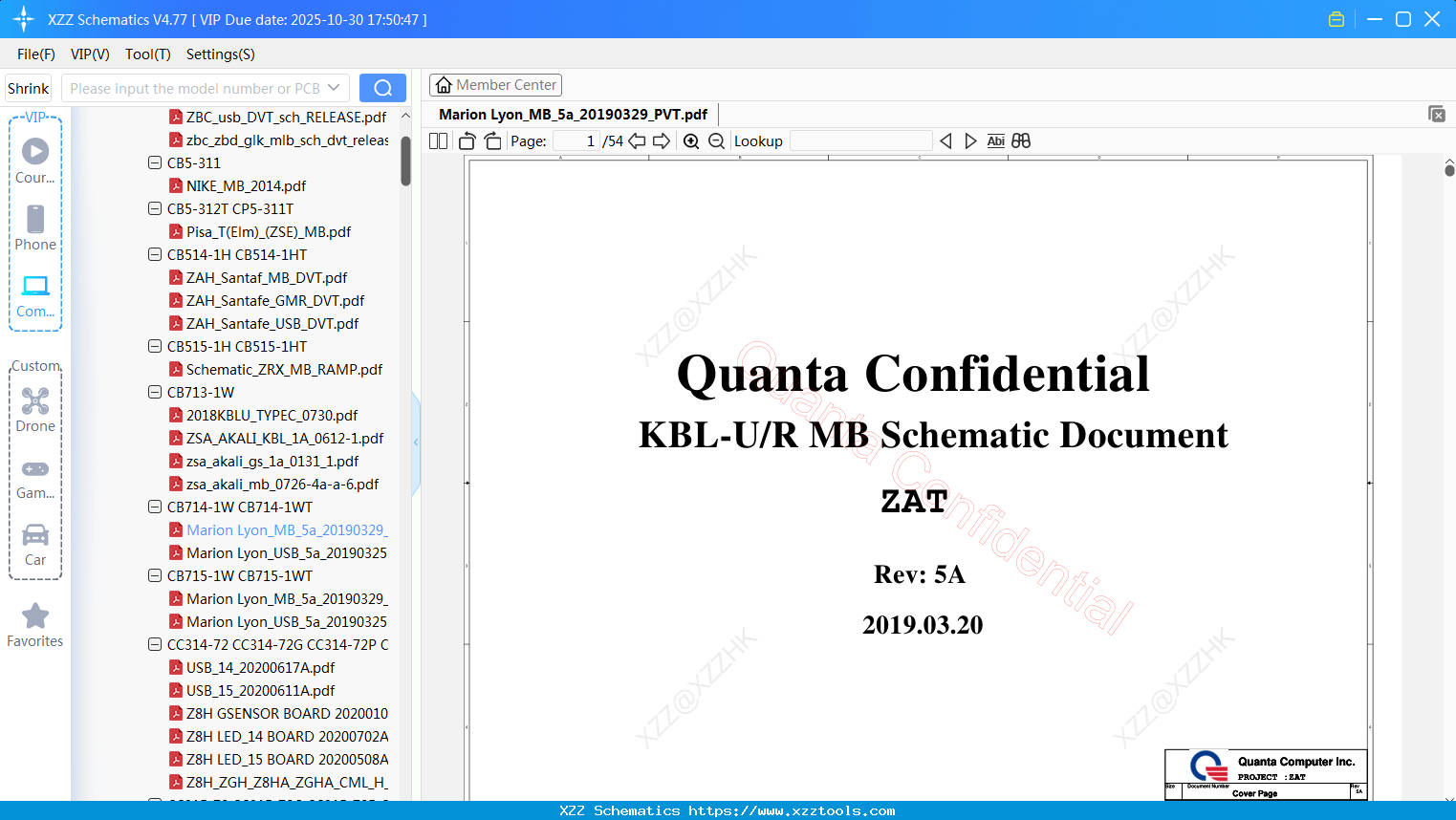Click the PDF icon of Pisa_T(Elm)_(ZSE)_MB.pdf
1456x820 pixels.
click(176, 231)
